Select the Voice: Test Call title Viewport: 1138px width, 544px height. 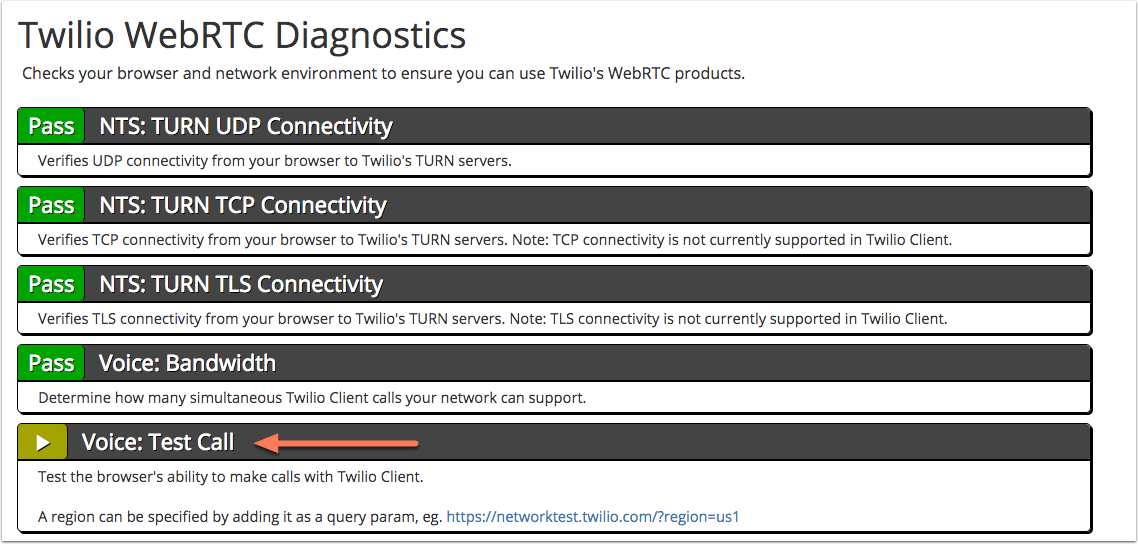157,442
